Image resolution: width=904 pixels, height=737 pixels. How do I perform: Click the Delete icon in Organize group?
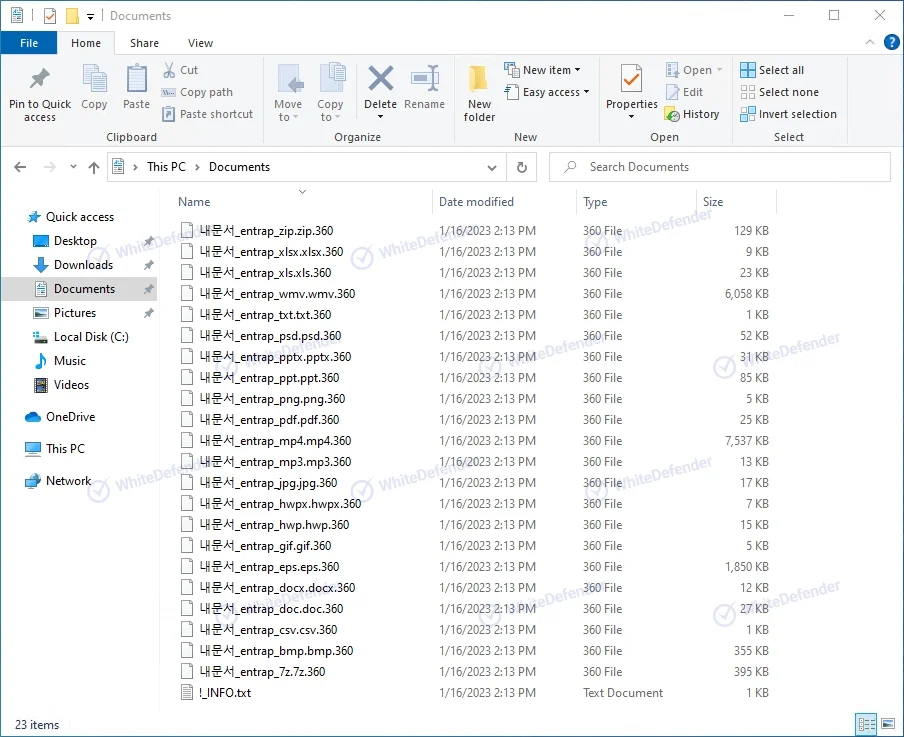tap(380, 80)
